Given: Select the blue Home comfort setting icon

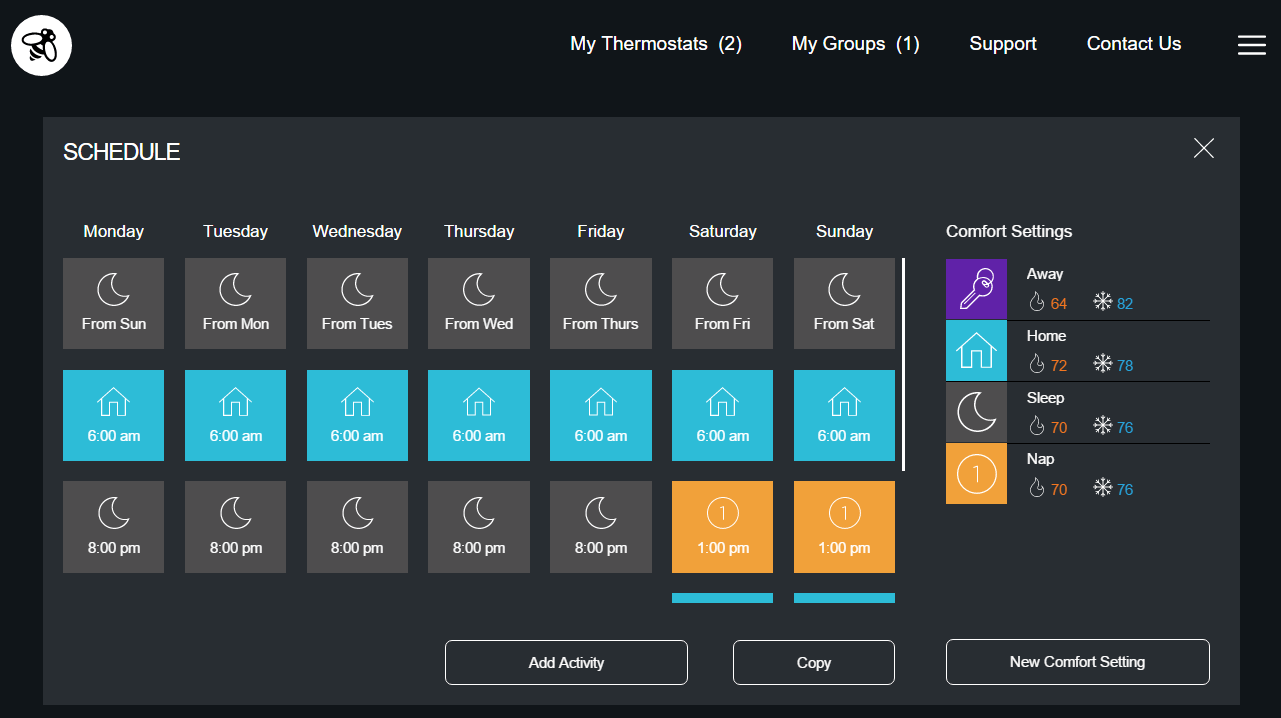Looking at the screenshot, I should [976, 351].
